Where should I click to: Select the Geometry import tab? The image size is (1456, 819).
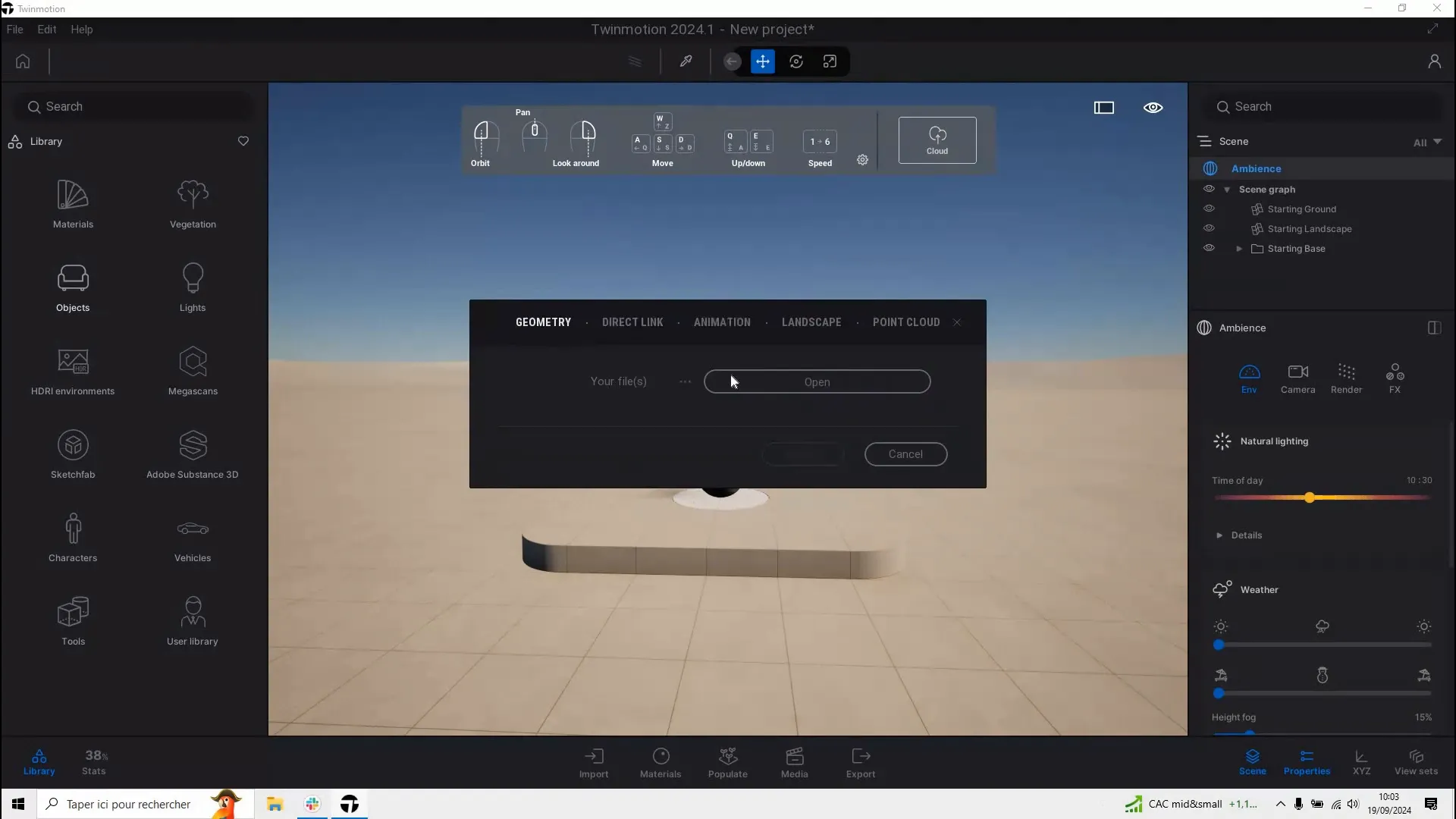[x=543, y=322]
